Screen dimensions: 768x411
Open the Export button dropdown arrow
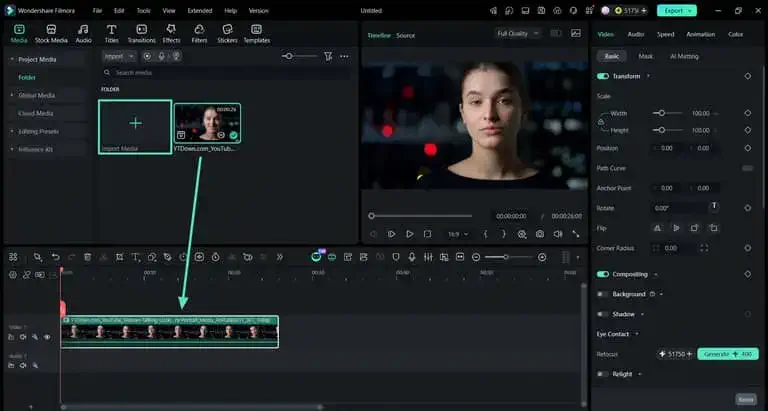[x=690, y=10]
